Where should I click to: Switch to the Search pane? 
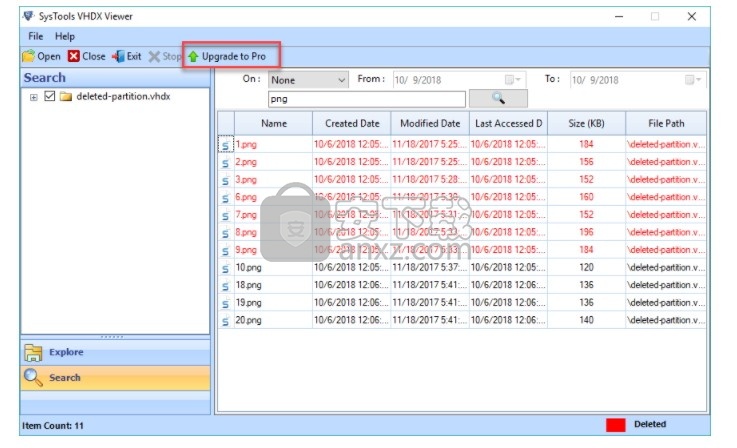(115, 378)
